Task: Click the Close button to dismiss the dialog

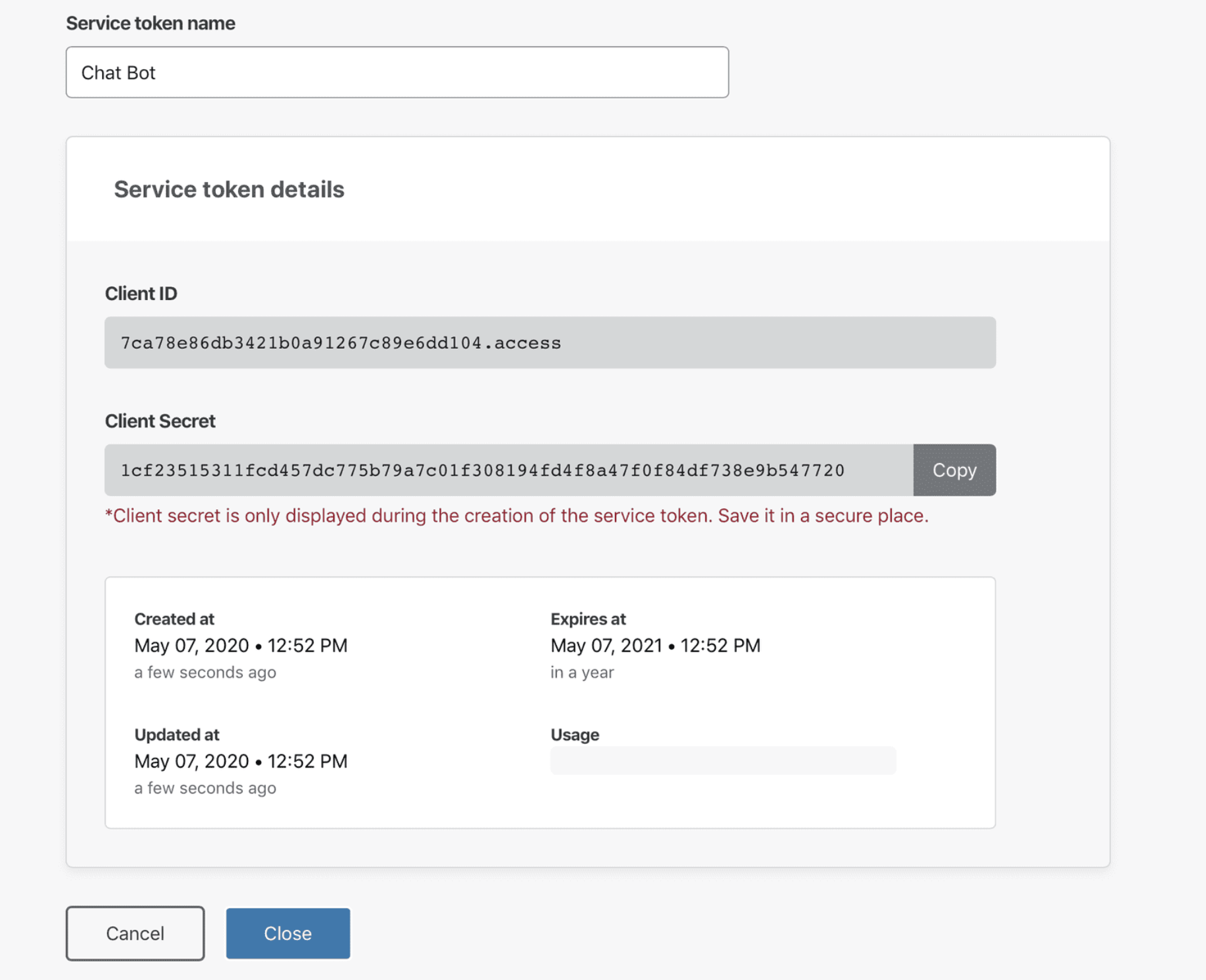Action: tap(288, 933)
